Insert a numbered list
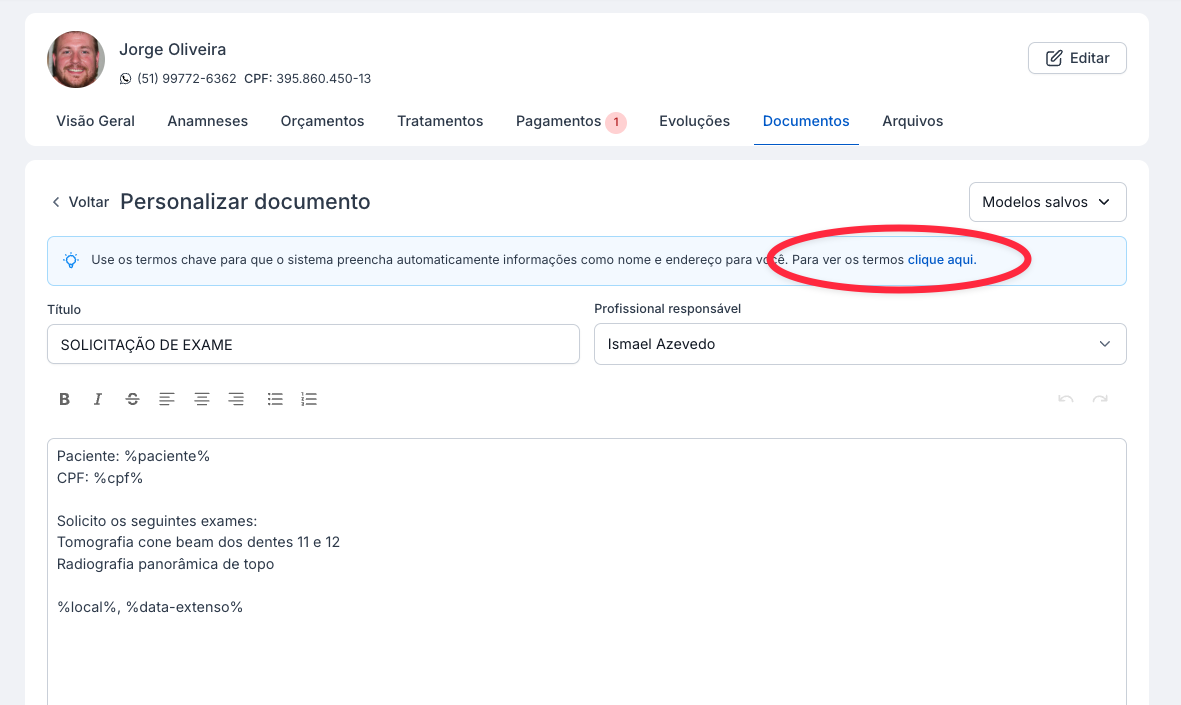Image resolution: width=1181 pixels, height=705 pixels. [309, 399]
